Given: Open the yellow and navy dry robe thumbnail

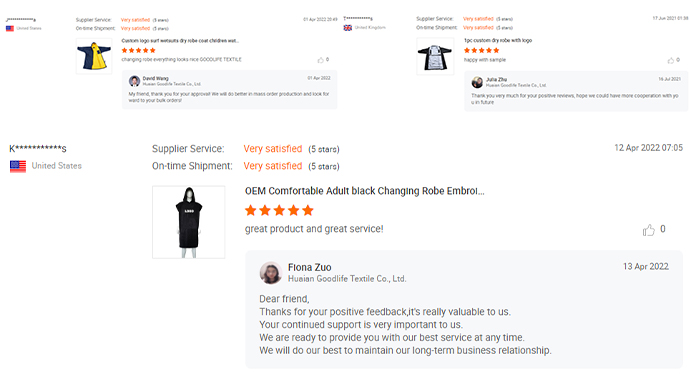Looking at the screenshot, I should click(x=94, y=56).
